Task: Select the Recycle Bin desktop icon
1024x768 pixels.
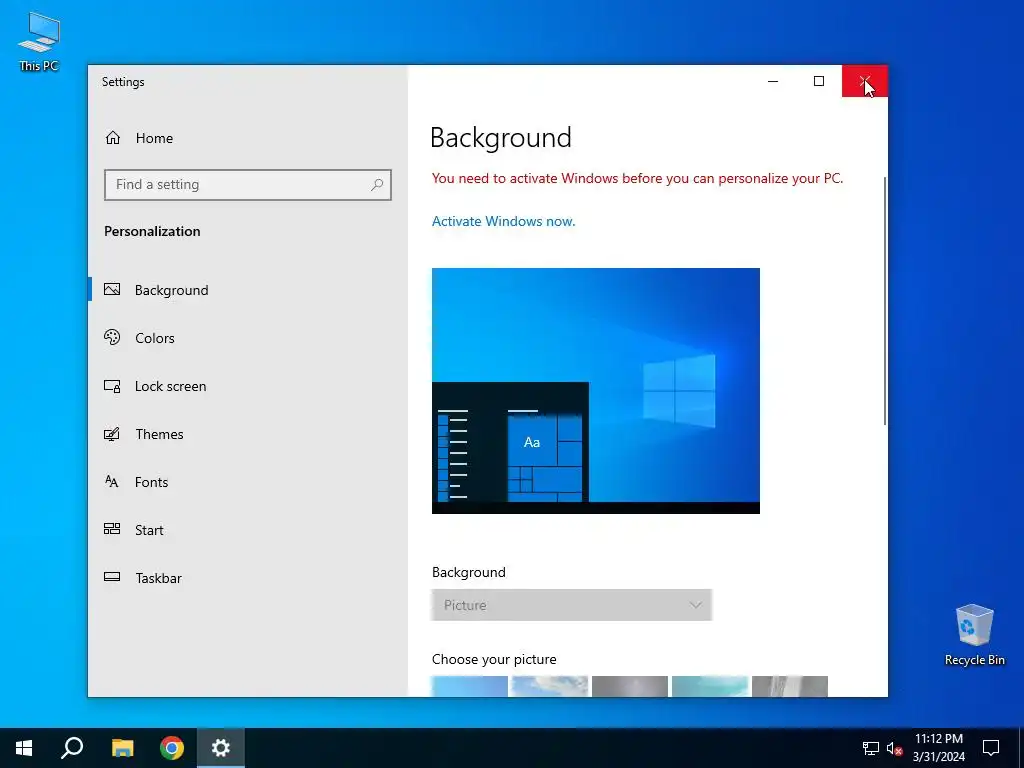Action: (974, 635)
